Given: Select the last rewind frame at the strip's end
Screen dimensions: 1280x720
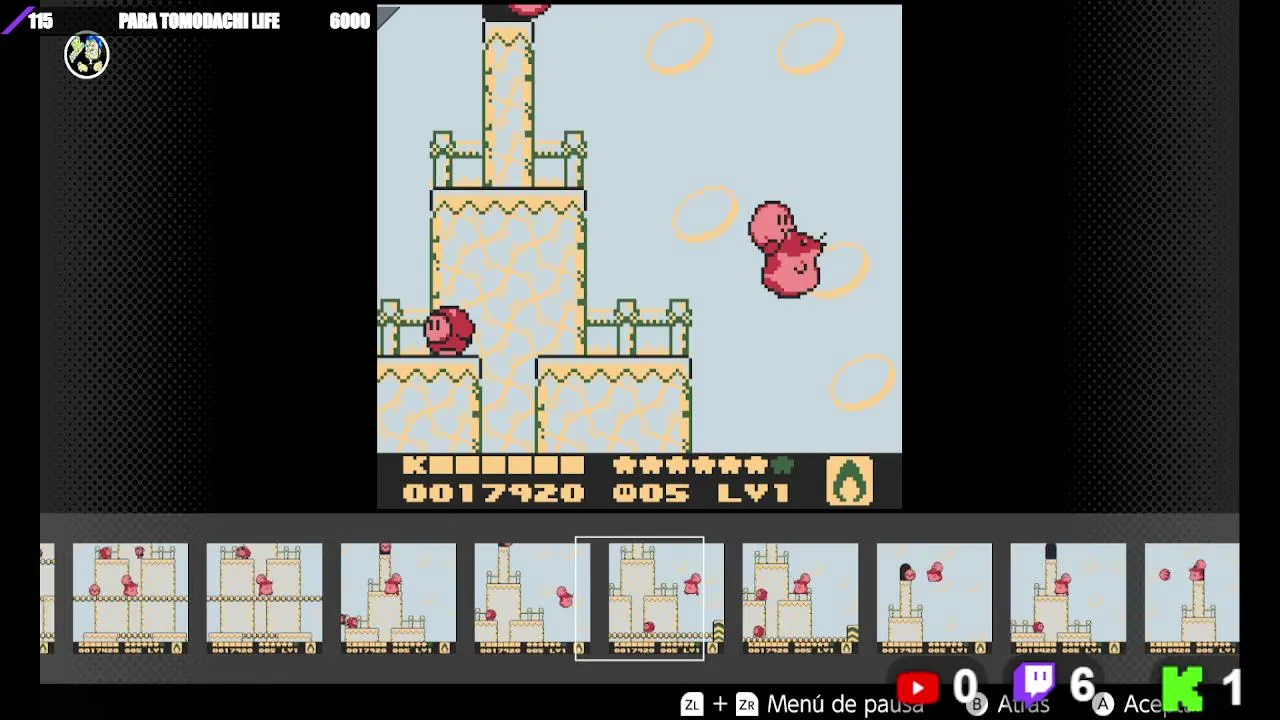Looking at the screenshot, I should point(1192,598).
